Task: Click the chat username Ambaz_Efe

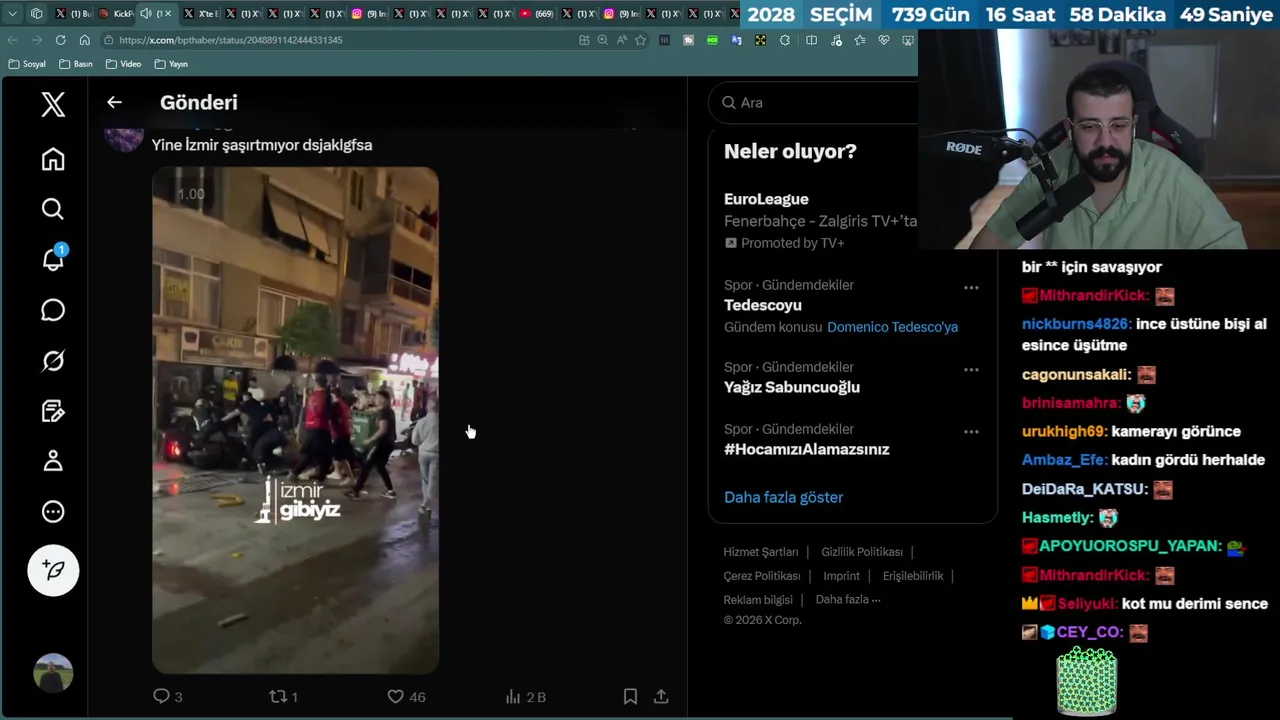Action: pos(1065,460)
